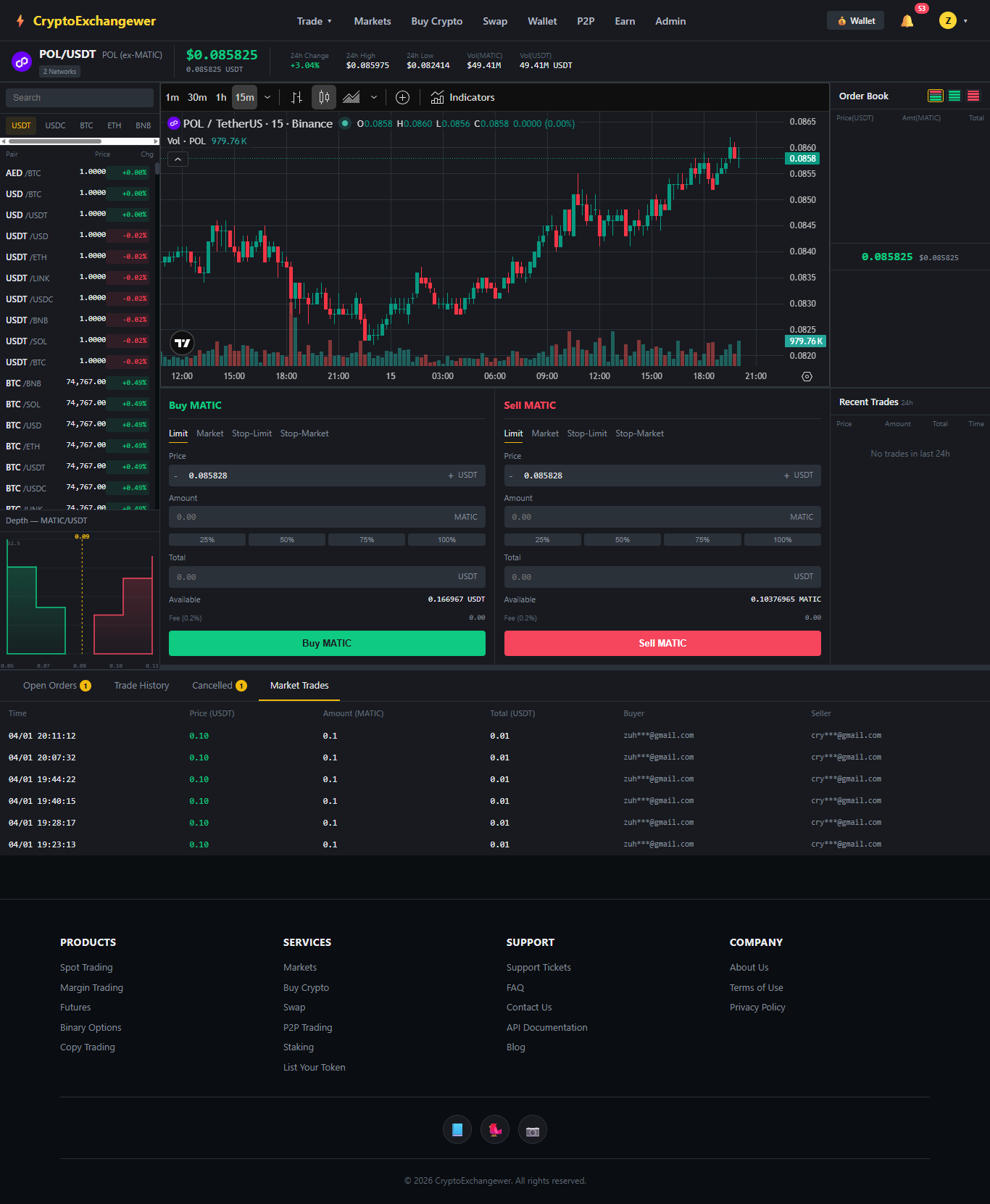Expand the user account dropdown arrow
This screenshot has height=1204, width=990.
click(965, 21)
